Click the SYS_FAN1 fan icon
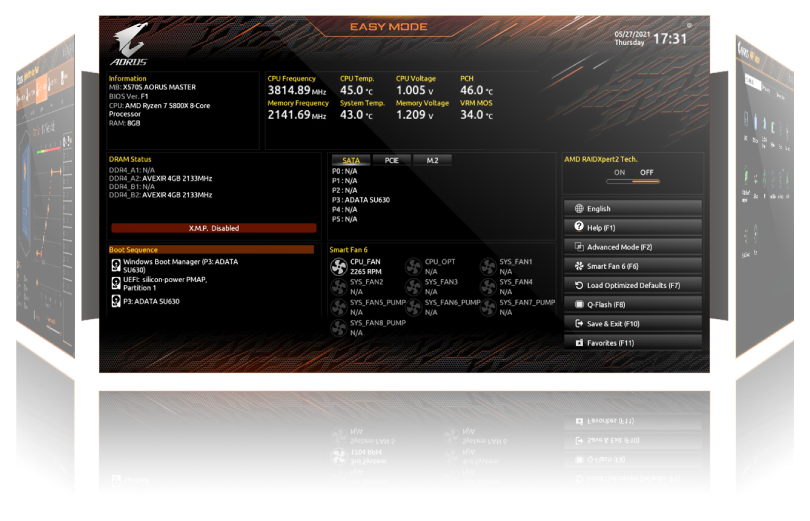The width and height of the screenshot is (810, 521). click(x=488, y=266)
